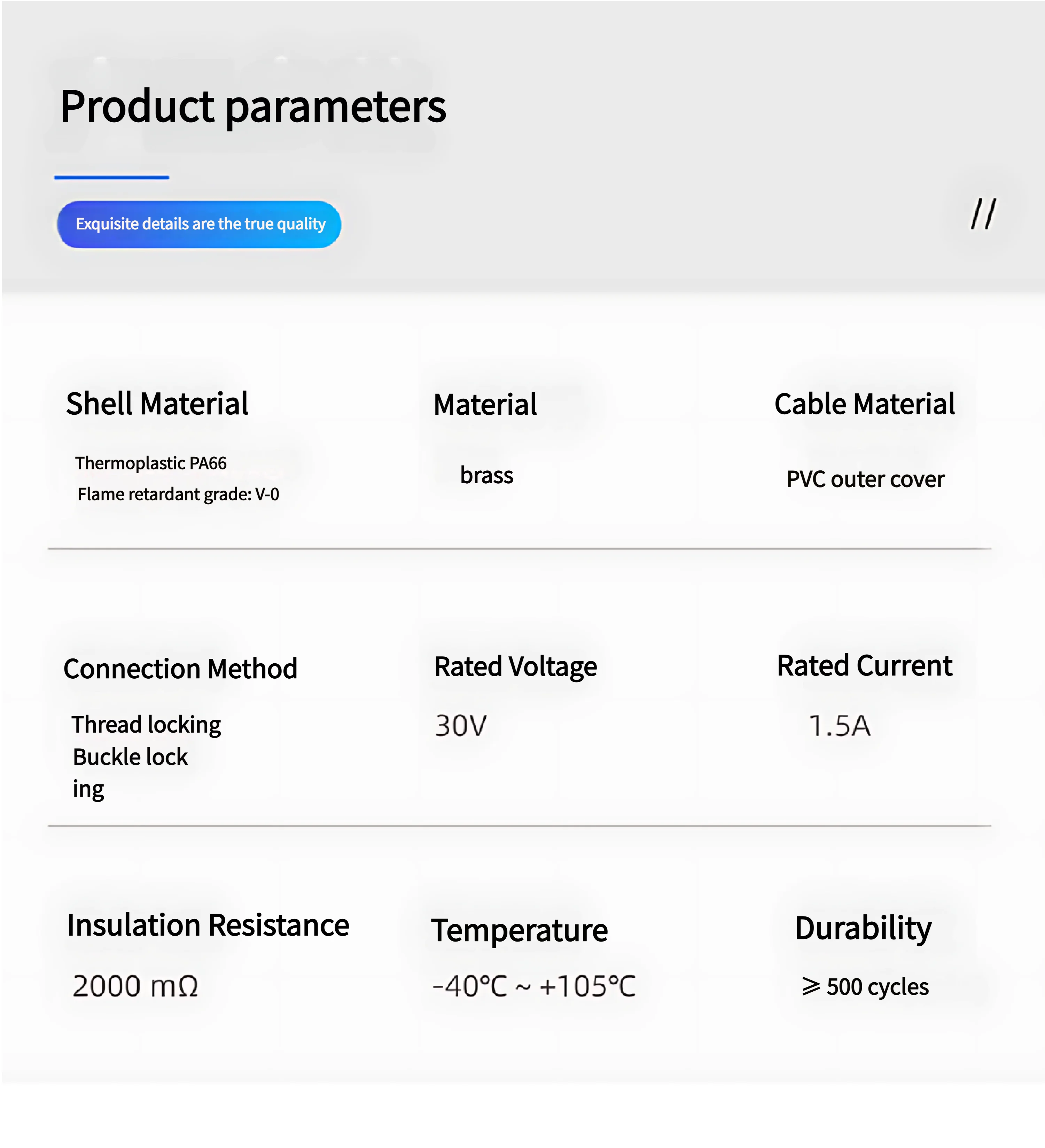Click the "Thread locking" text
Screen dimensions: 1045x1148
click(x=146, y=725)
